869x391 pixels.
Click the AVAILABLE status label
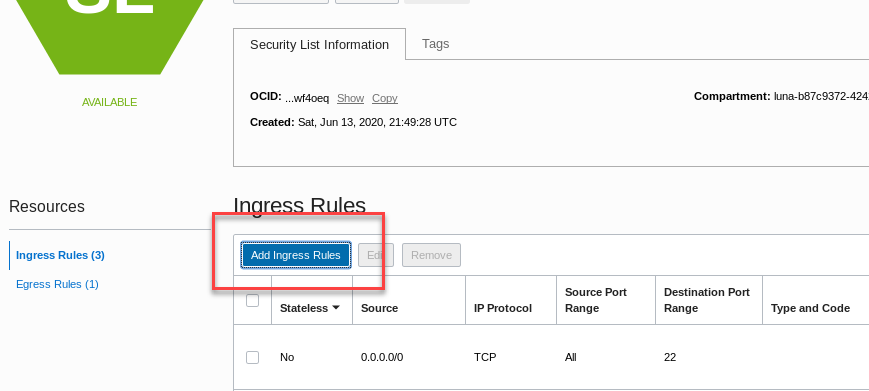(109, 102)
